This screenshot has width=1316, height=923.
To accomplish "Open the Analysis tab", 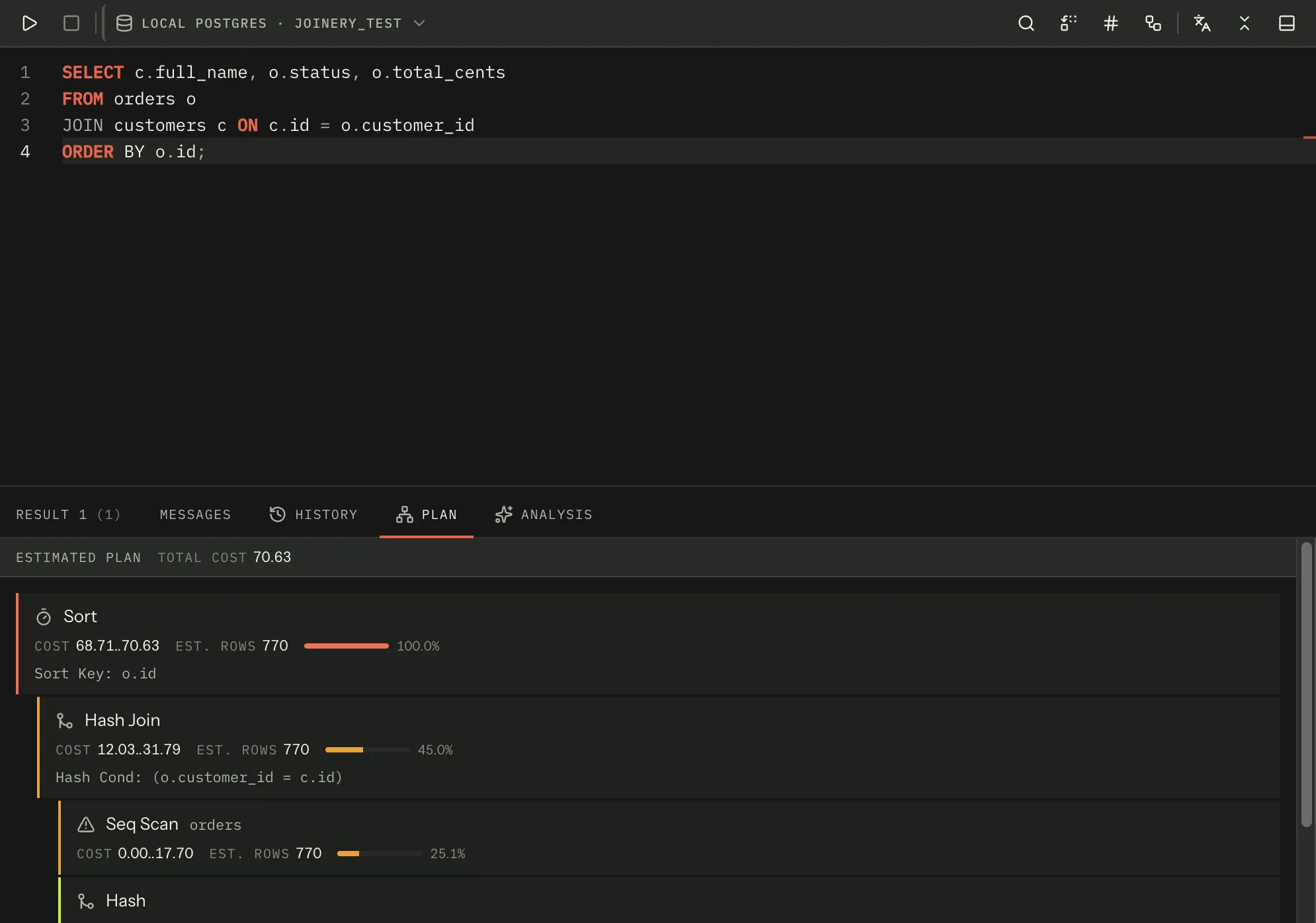I will point(544,514).
